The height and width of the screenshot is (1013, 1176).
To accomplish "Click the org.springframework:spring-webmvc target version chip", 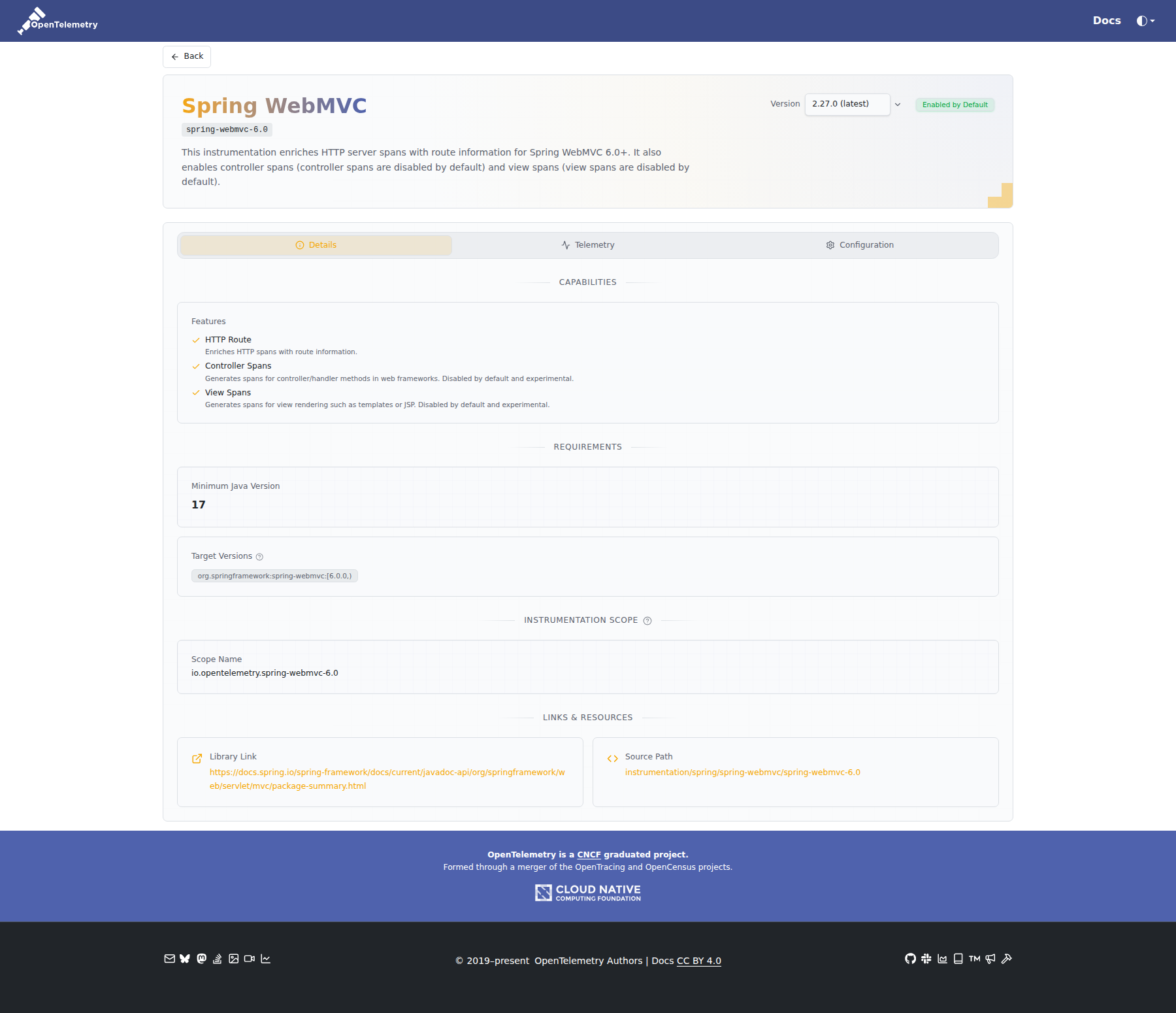I will (x=274, y=576).
